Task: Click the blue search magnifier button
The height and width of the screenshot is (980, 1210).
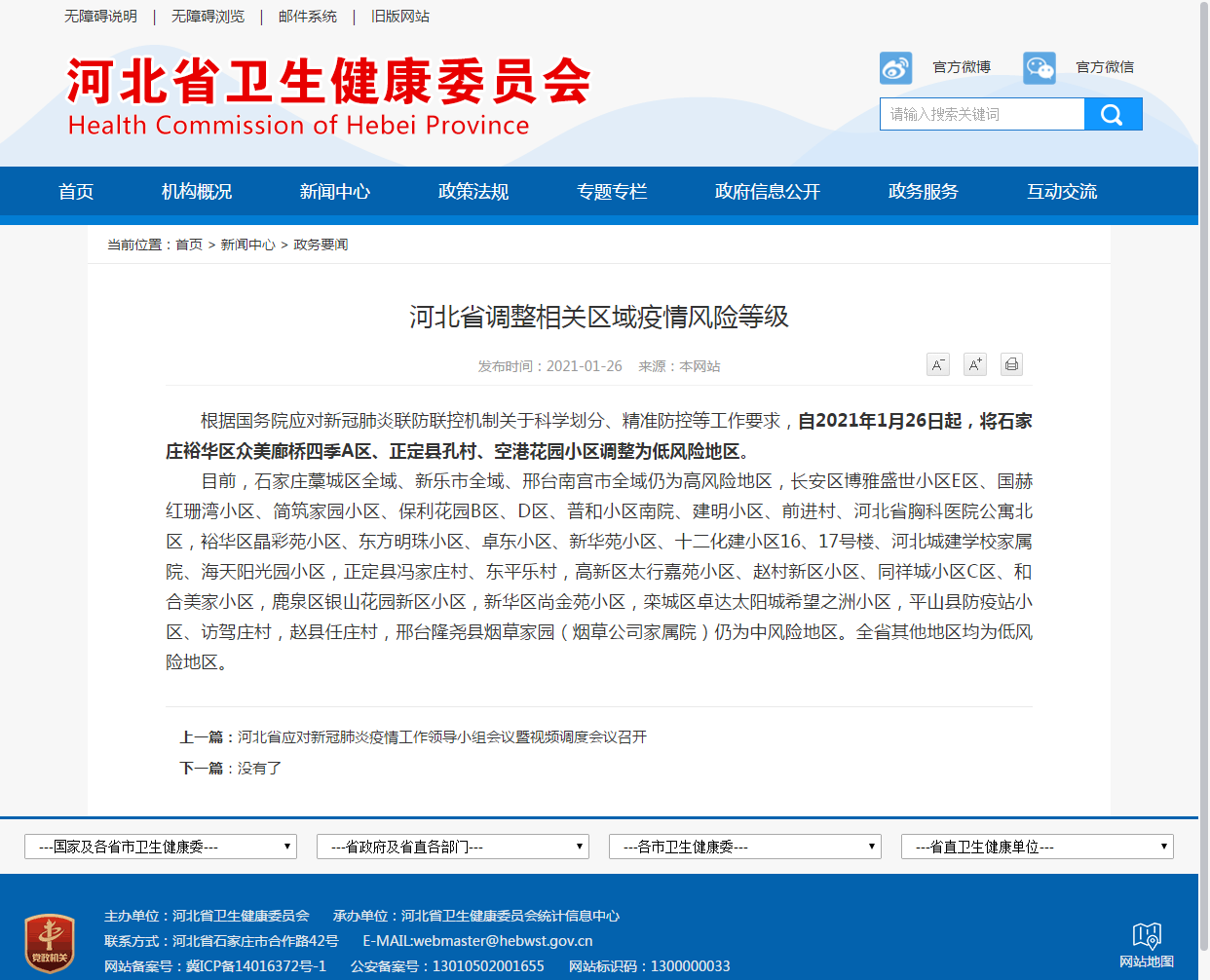Action: pyautogui.click(x=1113, y=114)
